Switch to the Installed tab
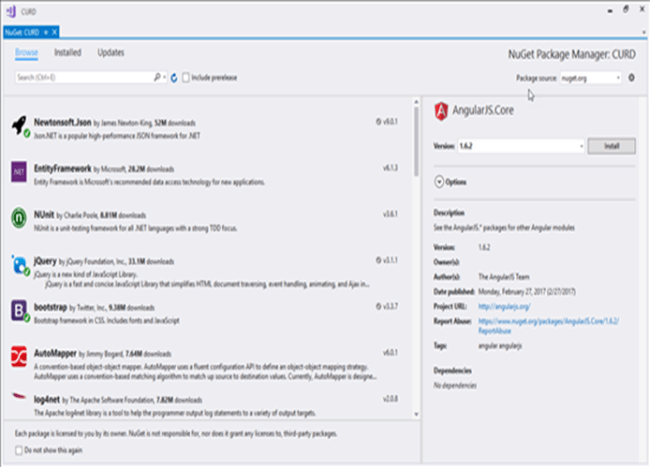 [68, 53]
